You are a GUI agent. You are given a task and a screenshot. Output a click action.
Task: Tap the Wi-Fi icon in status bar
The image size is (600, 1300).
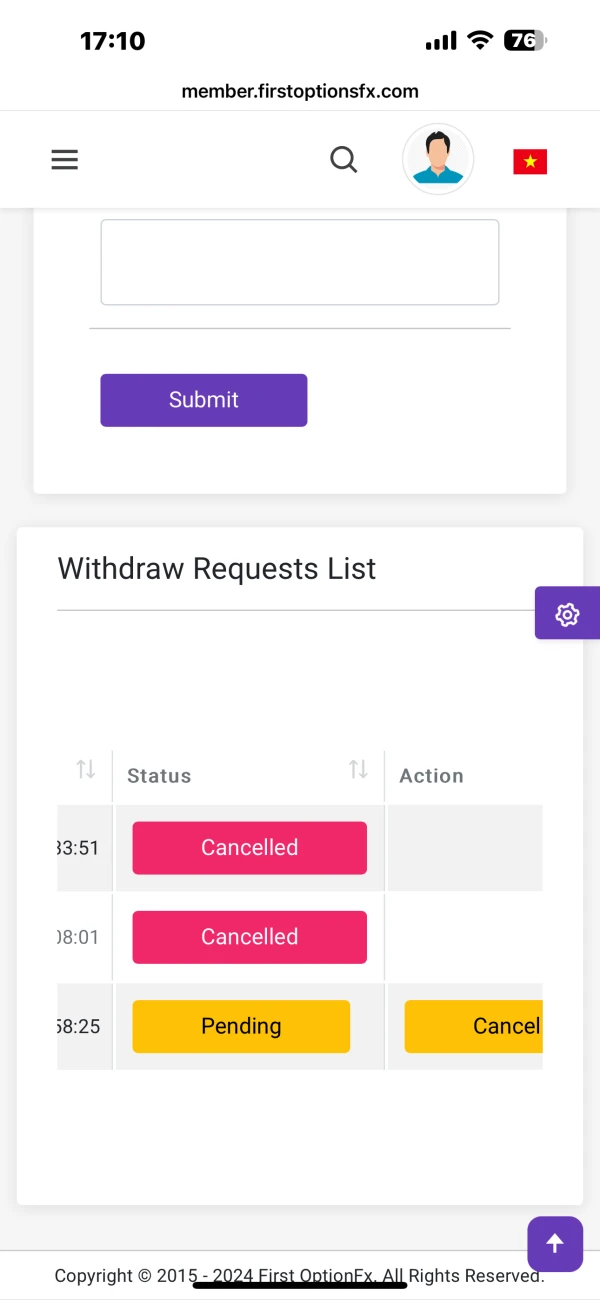point(481,41)
